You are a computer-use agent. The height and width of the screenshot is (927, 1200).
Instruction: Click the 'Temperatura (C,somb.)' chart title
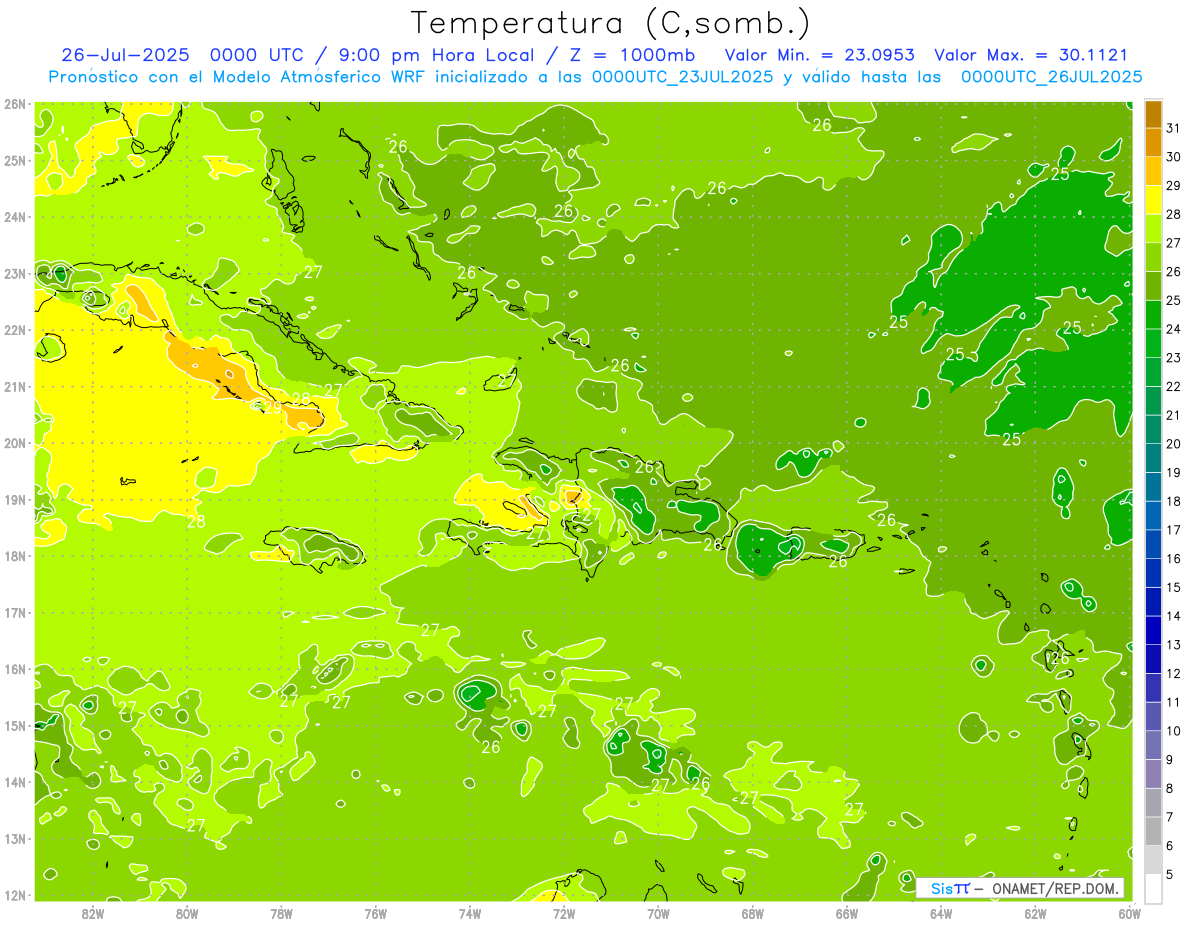[x=611, y=23]
